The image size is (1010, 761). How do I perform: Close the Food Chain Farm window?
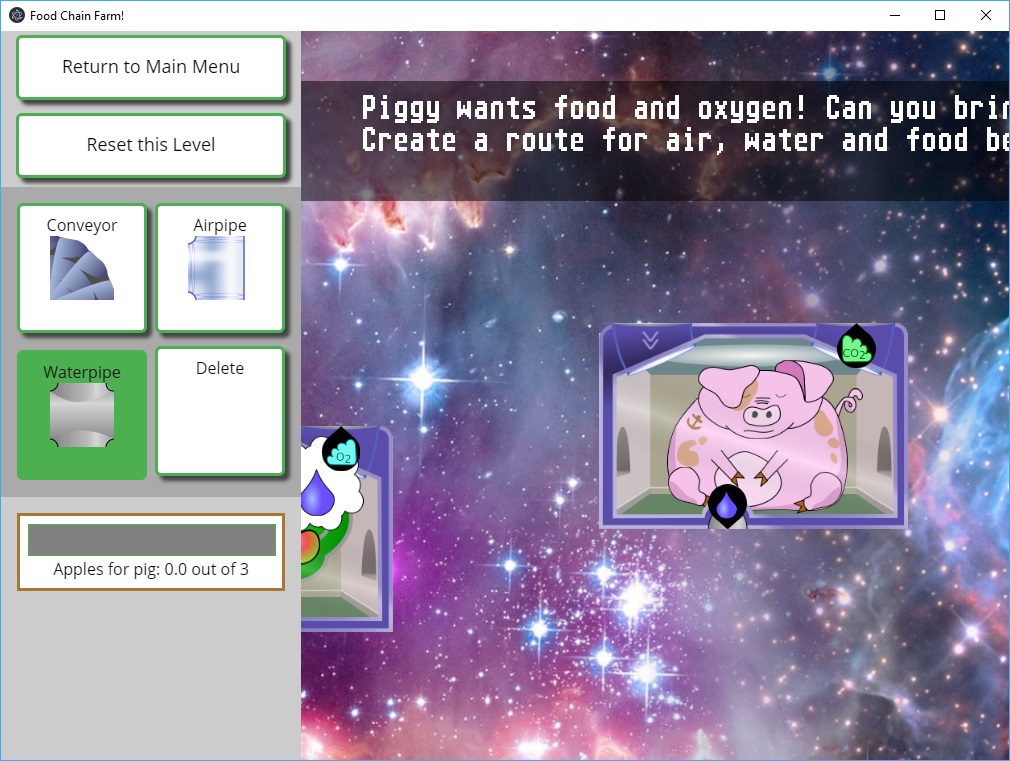point(986,15)
